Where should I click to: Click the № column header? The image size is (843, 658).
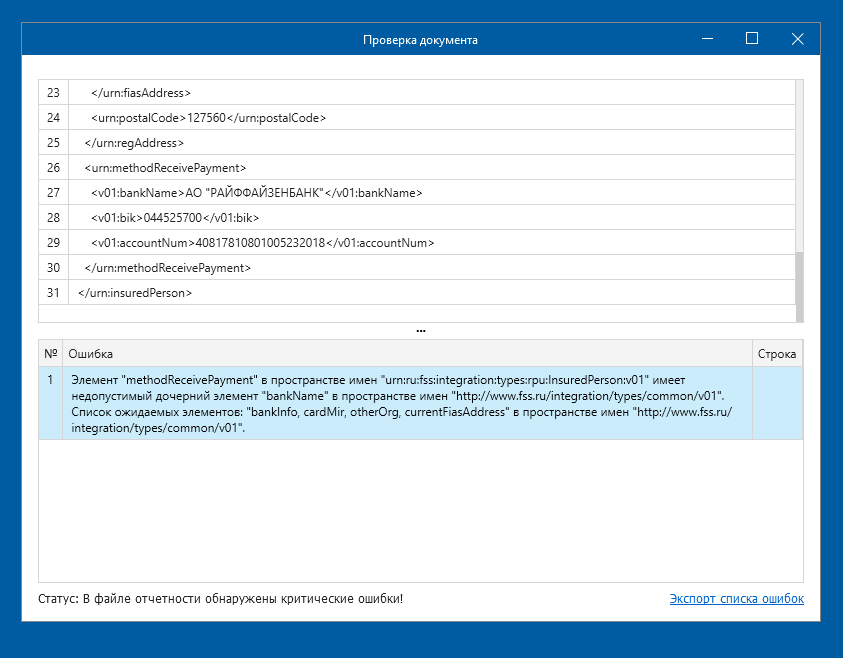pyautogui.click(x=51, y=354)
